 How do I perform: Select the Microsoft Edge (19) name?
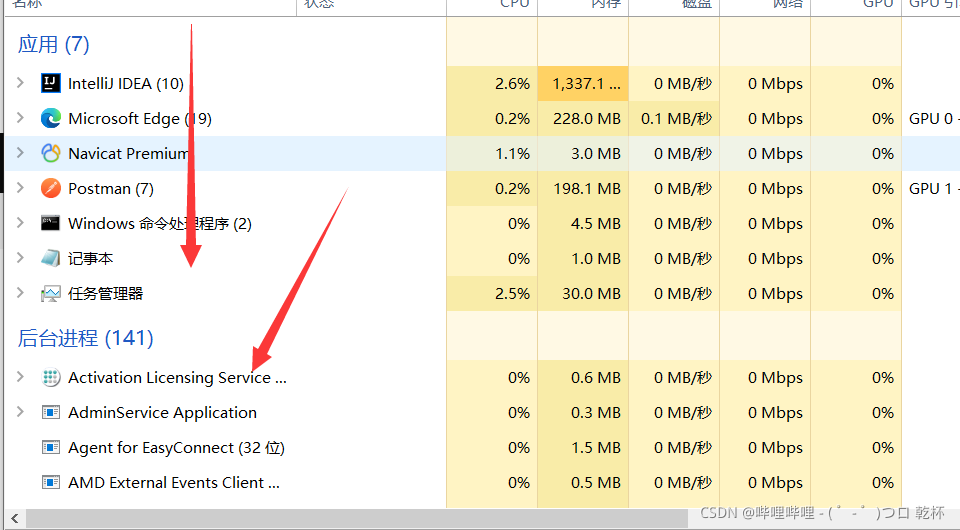point(140,119)
